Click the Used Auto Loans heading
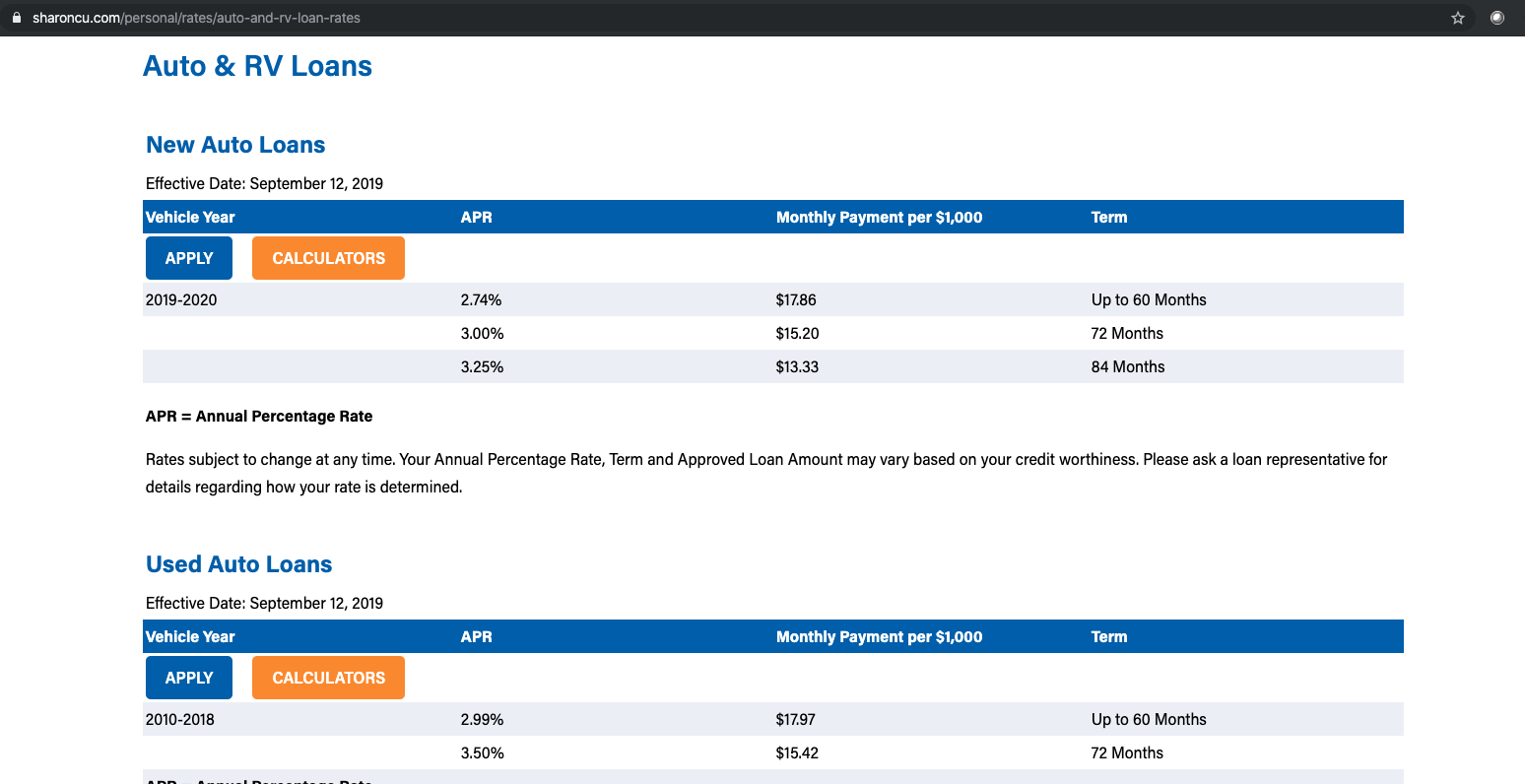The width and height of the screenshot is (1525, 784). 239,564
